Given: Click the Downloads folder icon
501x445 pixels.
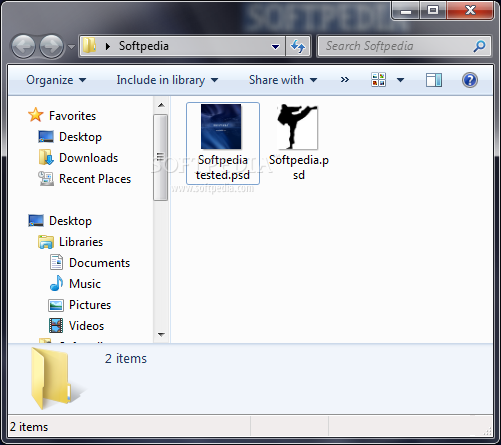Looking at the screenshot, I should pos(46,157).
